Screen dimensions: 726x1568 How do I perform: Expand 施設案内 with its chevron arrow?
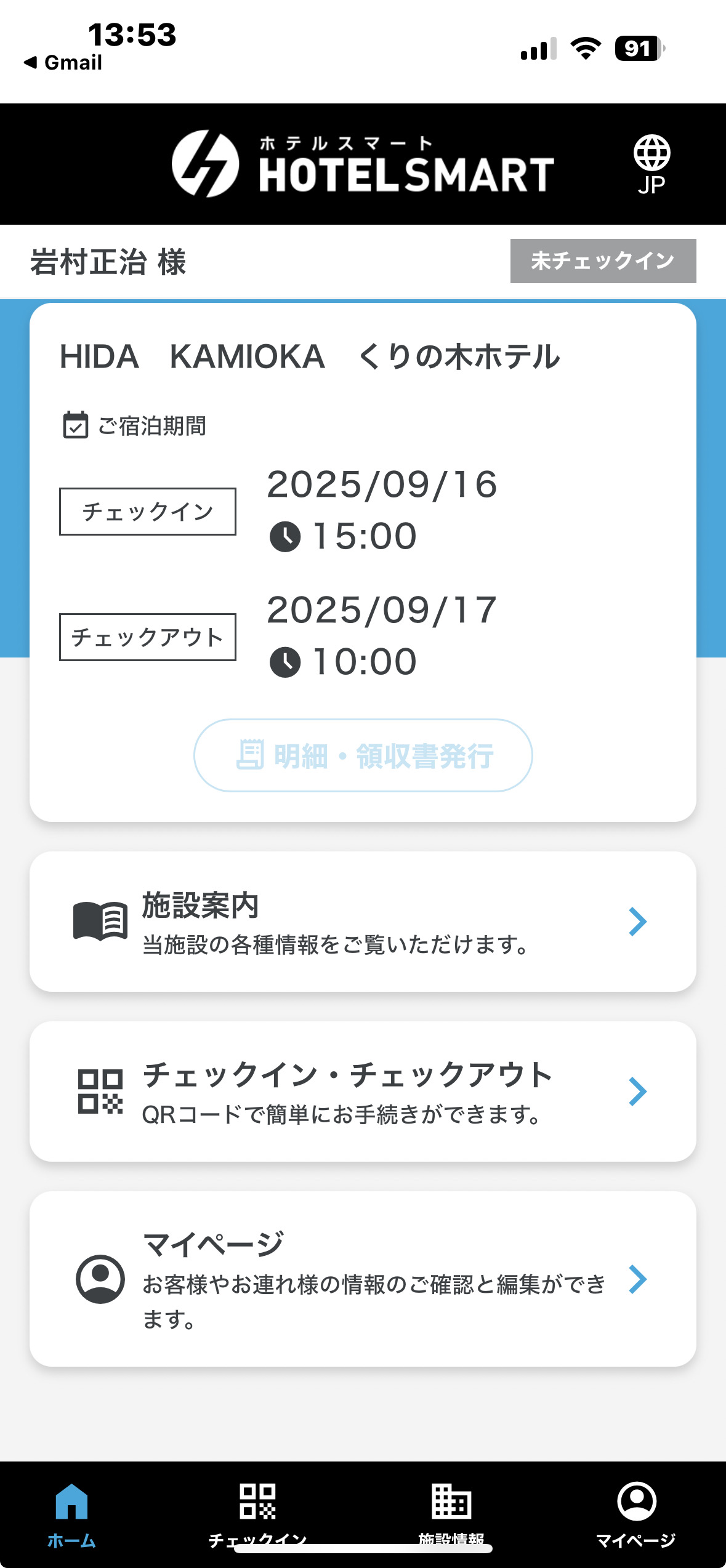pyautogui.click(x=637, y=922)
